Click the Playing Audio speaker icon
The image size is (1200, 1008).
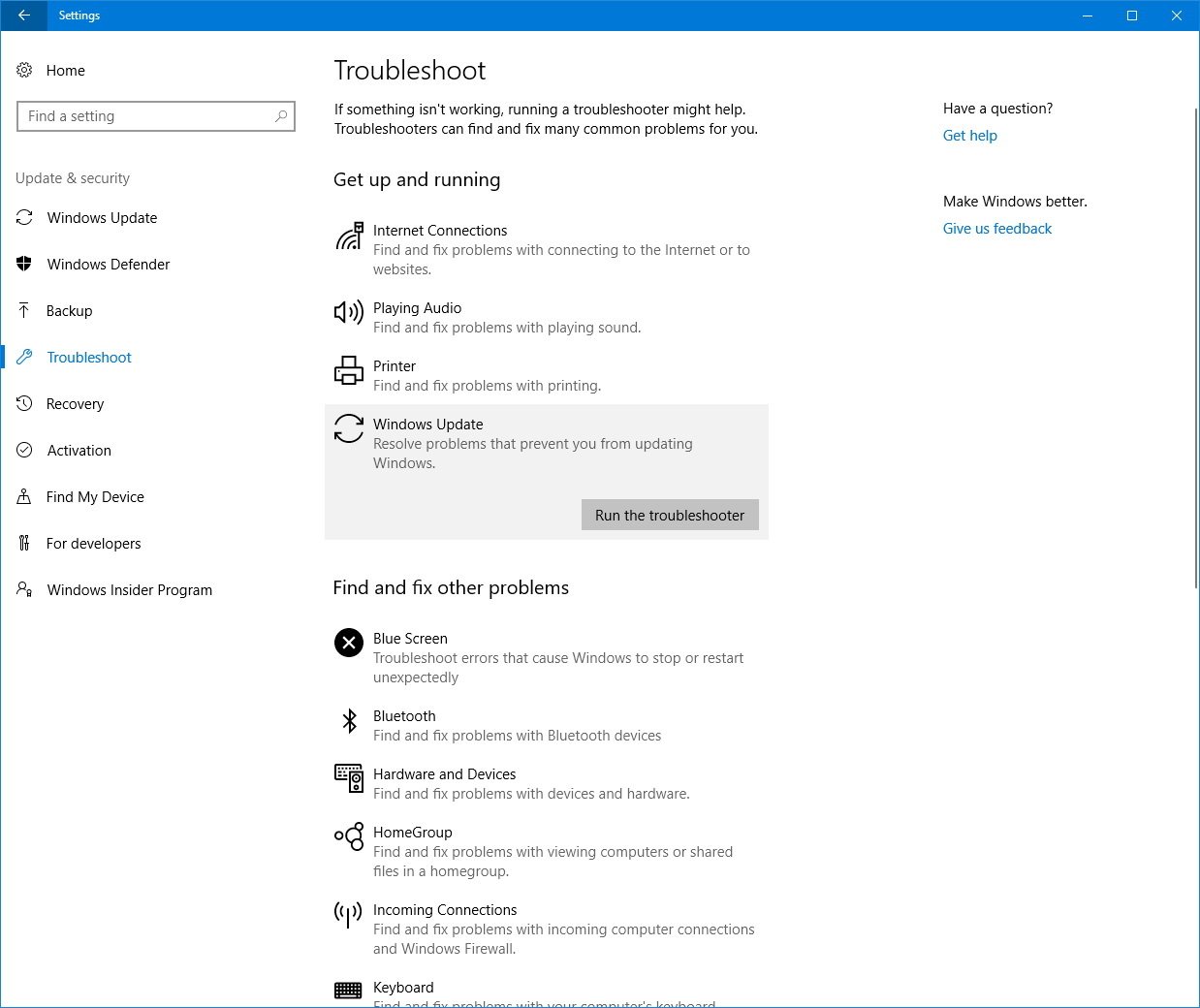[x=348, y=312]
